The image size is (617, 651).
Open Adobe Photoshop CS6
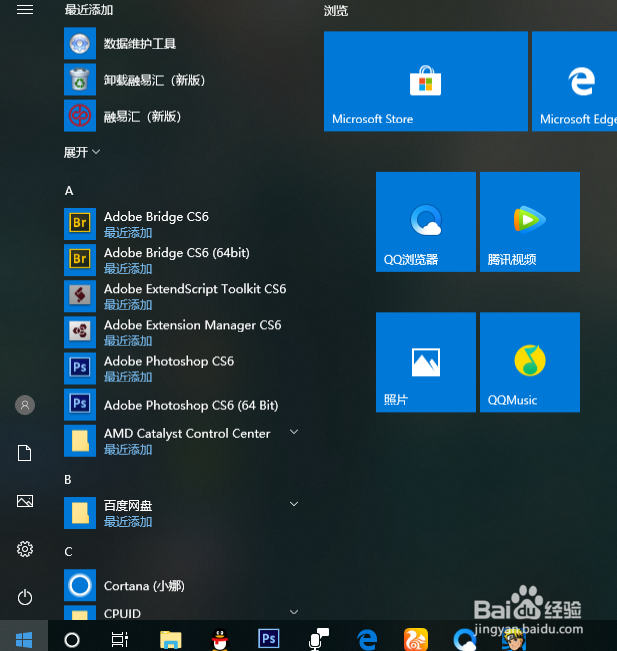click(x=183, y=369)
